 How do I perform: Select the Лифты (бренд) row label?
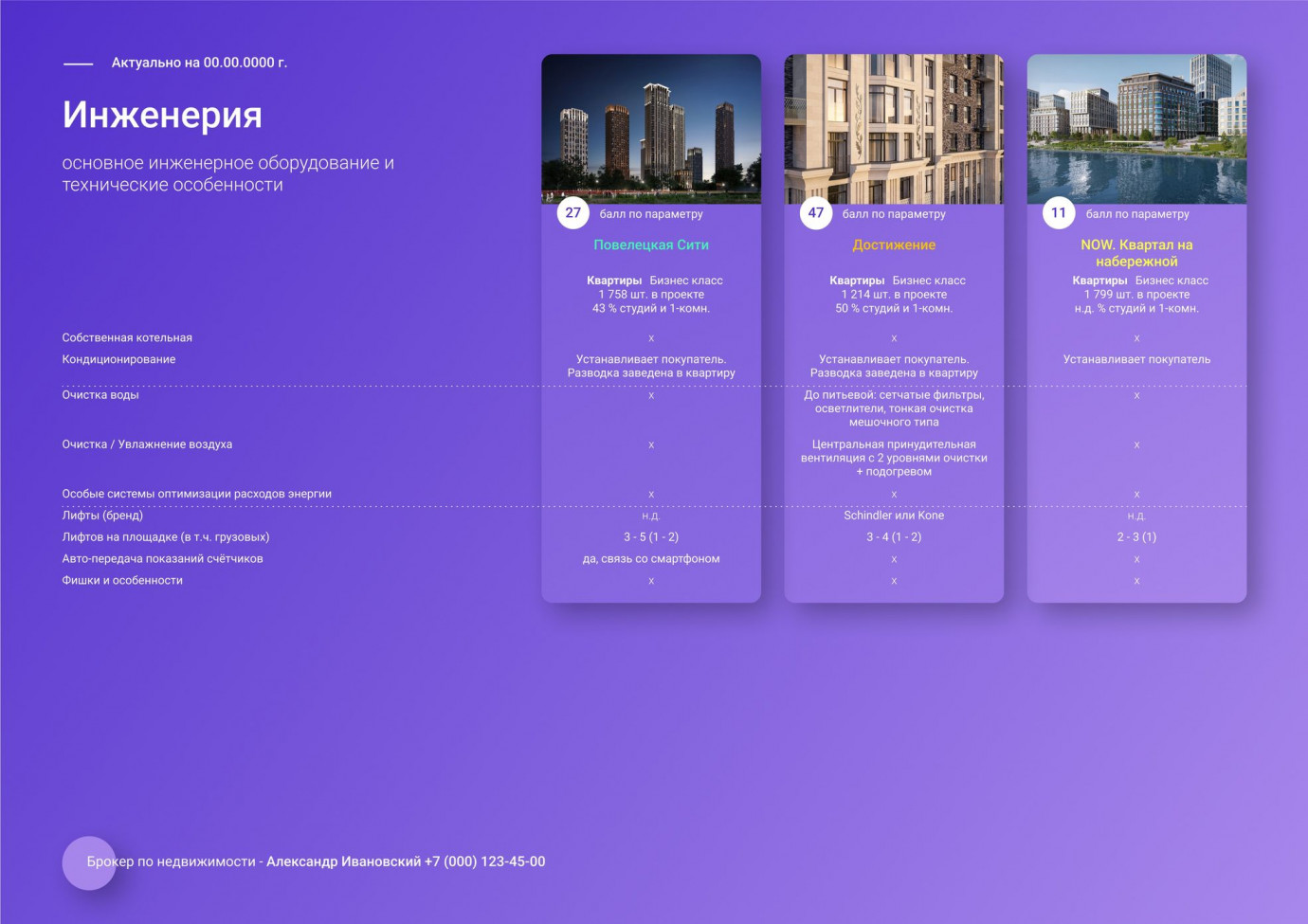102,516
